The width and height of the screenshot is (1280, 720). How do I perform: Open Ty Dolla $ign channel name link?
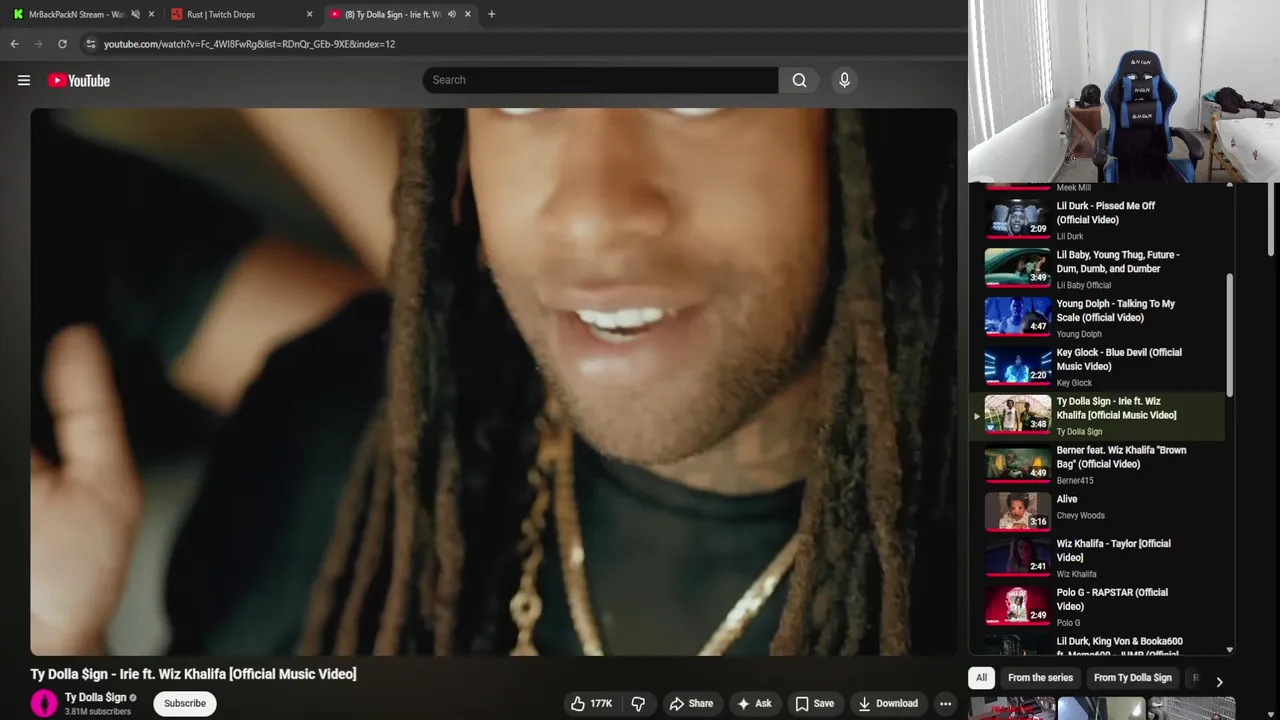(96, 697)
